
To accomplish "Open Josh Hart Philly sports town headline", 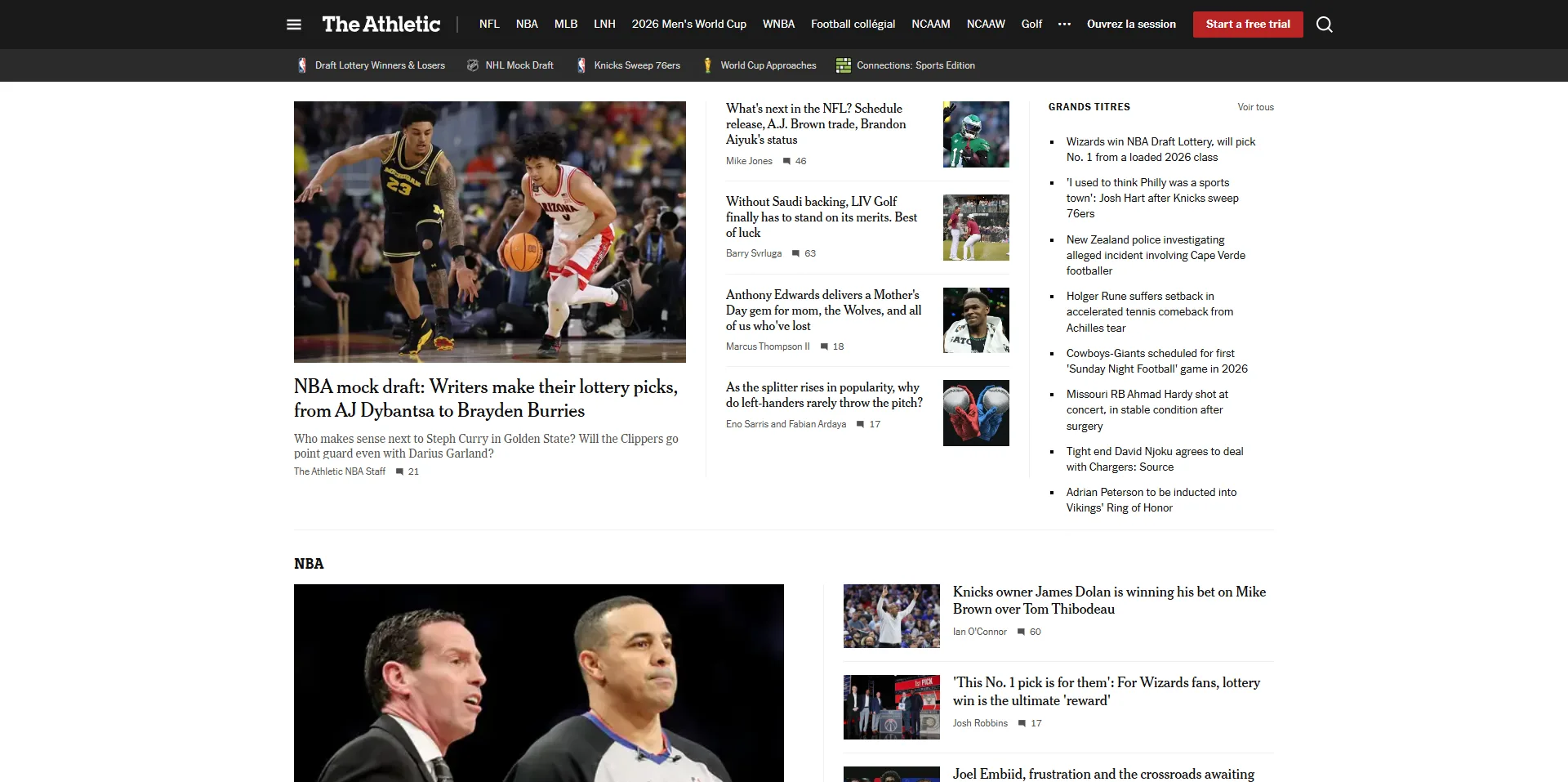I will pos(1152,198).
